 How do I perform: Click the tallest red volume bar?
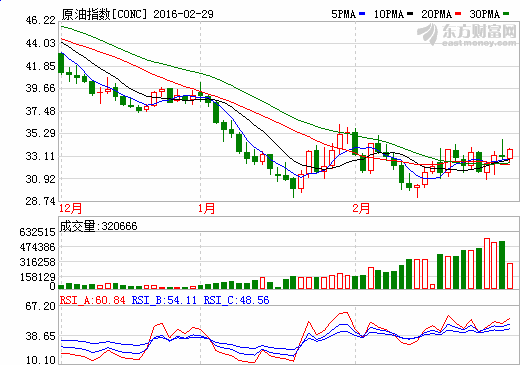[487, 263]
